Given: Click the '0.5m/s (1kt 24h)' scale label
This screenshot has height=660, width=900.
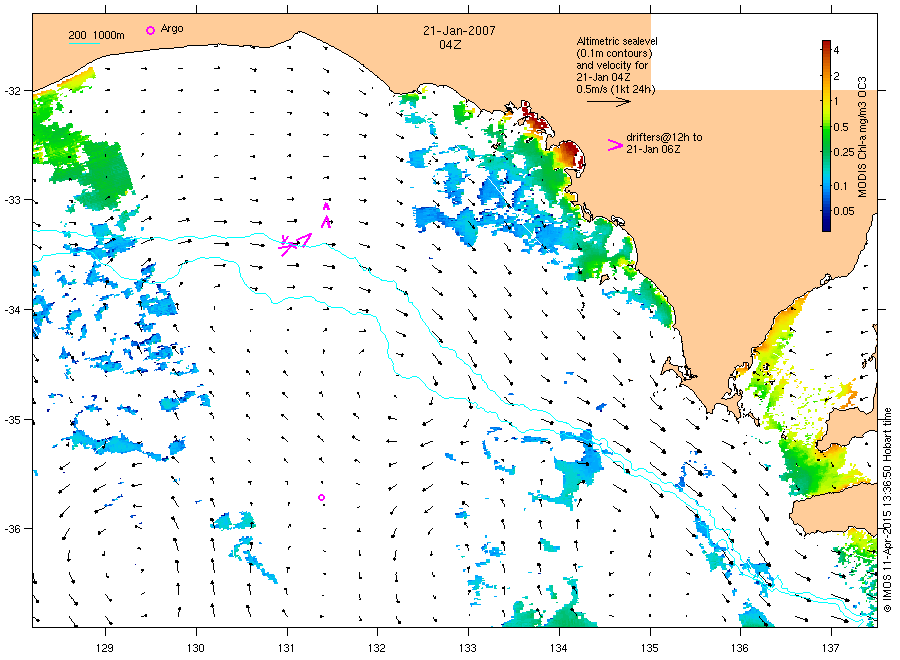Looking at the screenshot, I should [615, 89].
